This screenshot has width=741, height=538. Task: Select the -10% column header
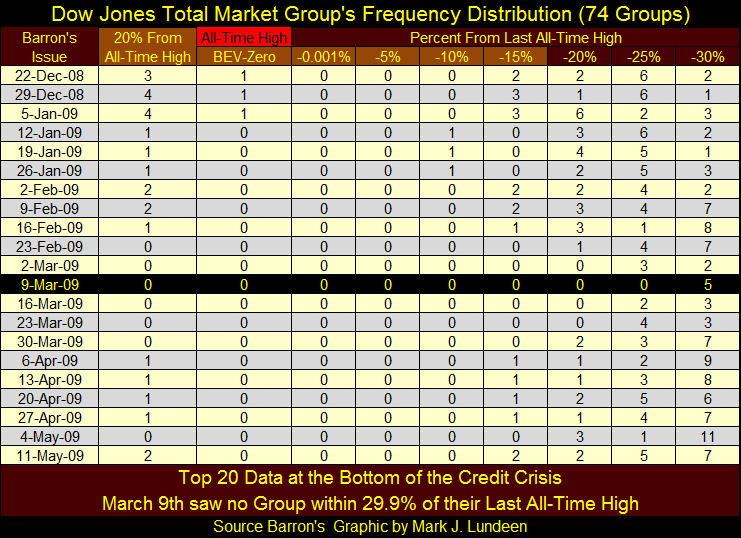pos(450,57)
